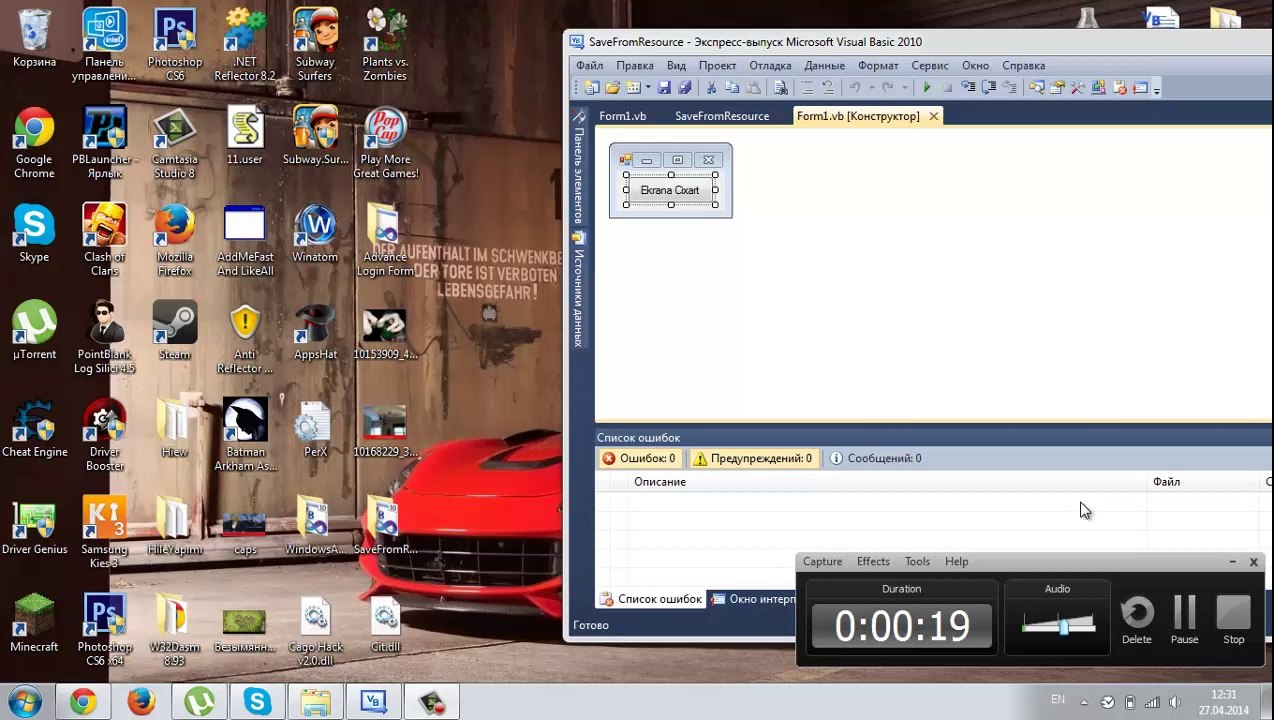Toggle the Предупреждений: 0 warnings filter
The height and width of the screenshot is (720, 1274).
coord(753,458)
